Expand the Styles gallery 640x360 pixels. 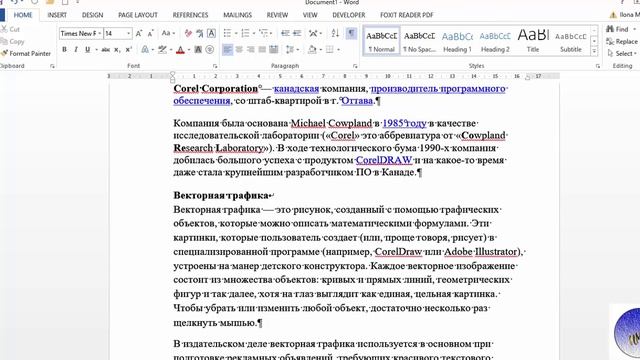594,51
